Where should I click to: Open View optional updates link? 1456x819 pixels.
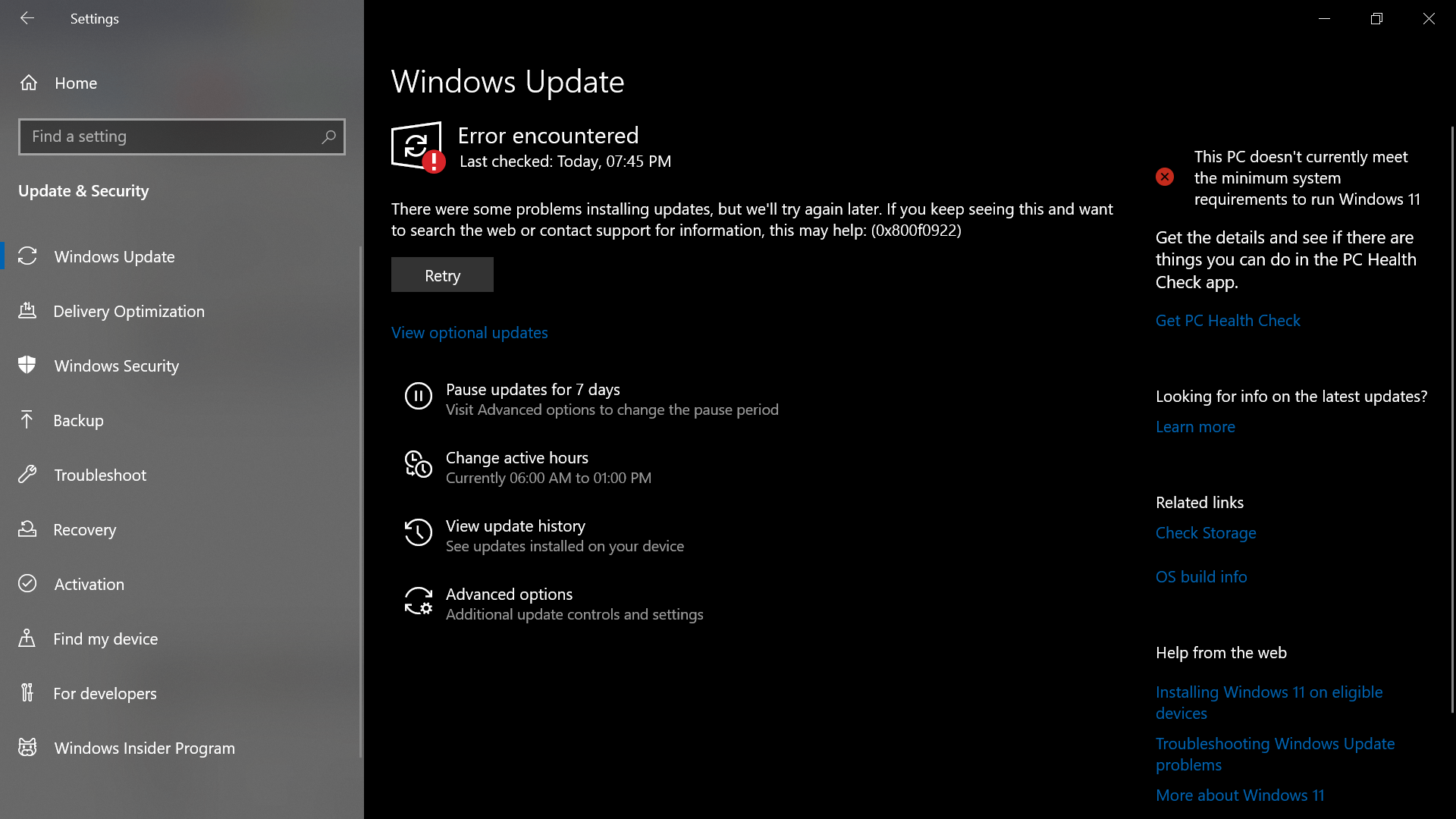pos(469,333)
